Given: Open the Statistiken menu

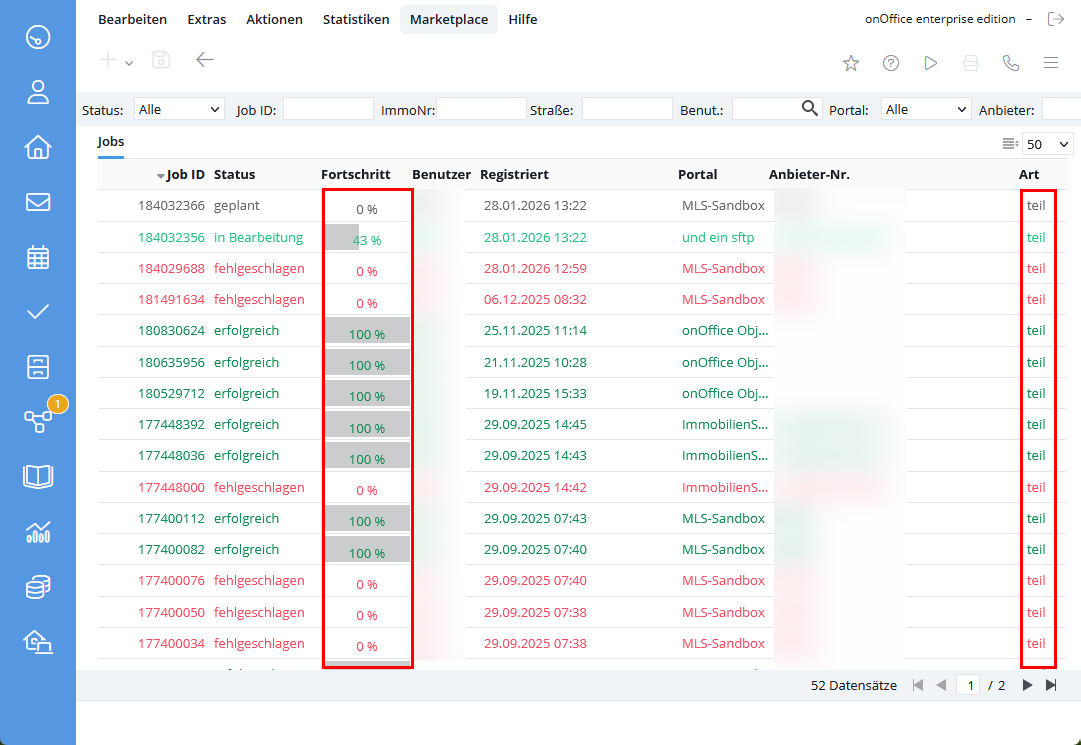Looking at the screenshot, I should point(356,19).
